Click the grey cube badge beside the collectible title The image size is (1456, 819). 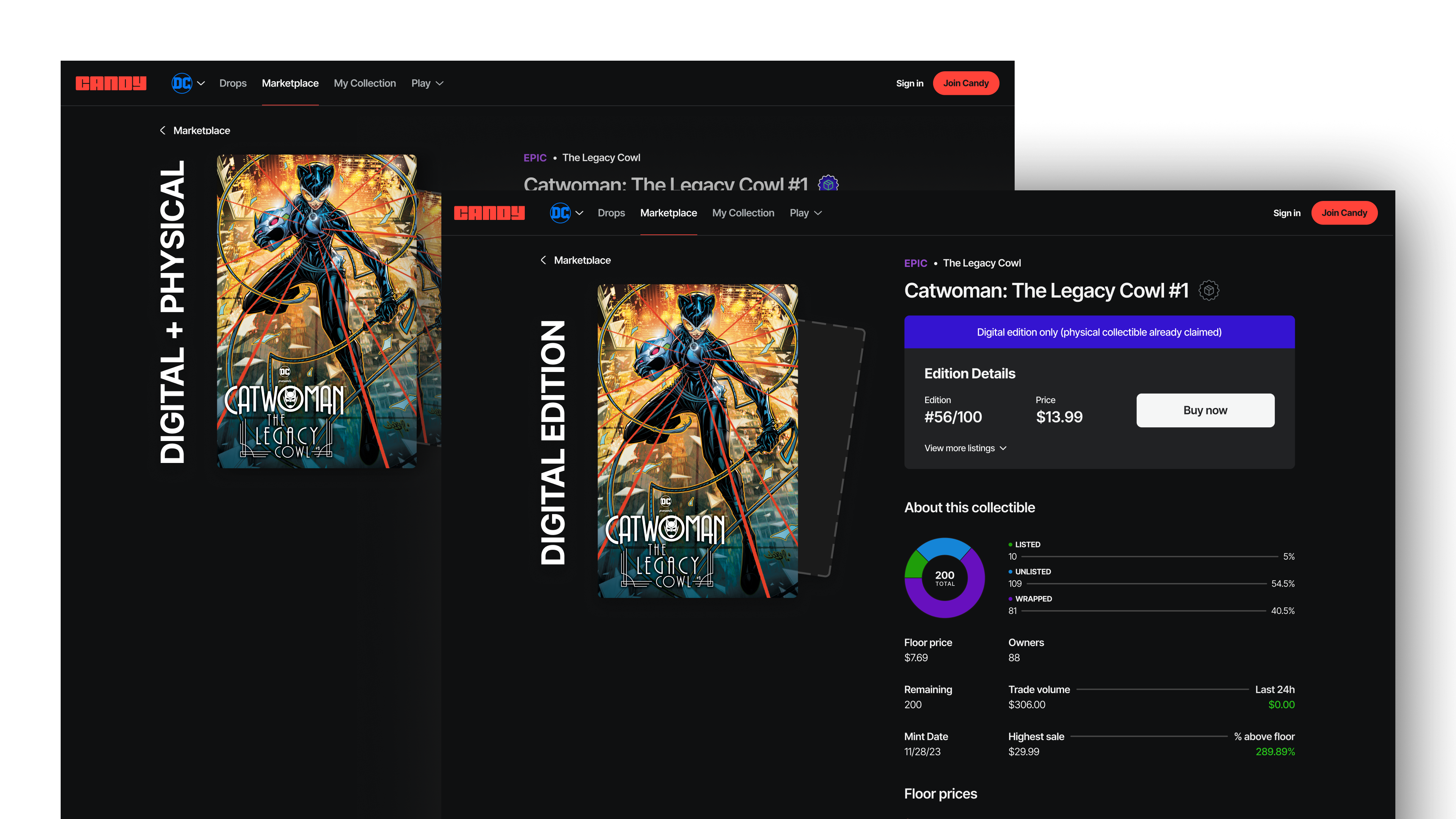(x=1208, y=290)
